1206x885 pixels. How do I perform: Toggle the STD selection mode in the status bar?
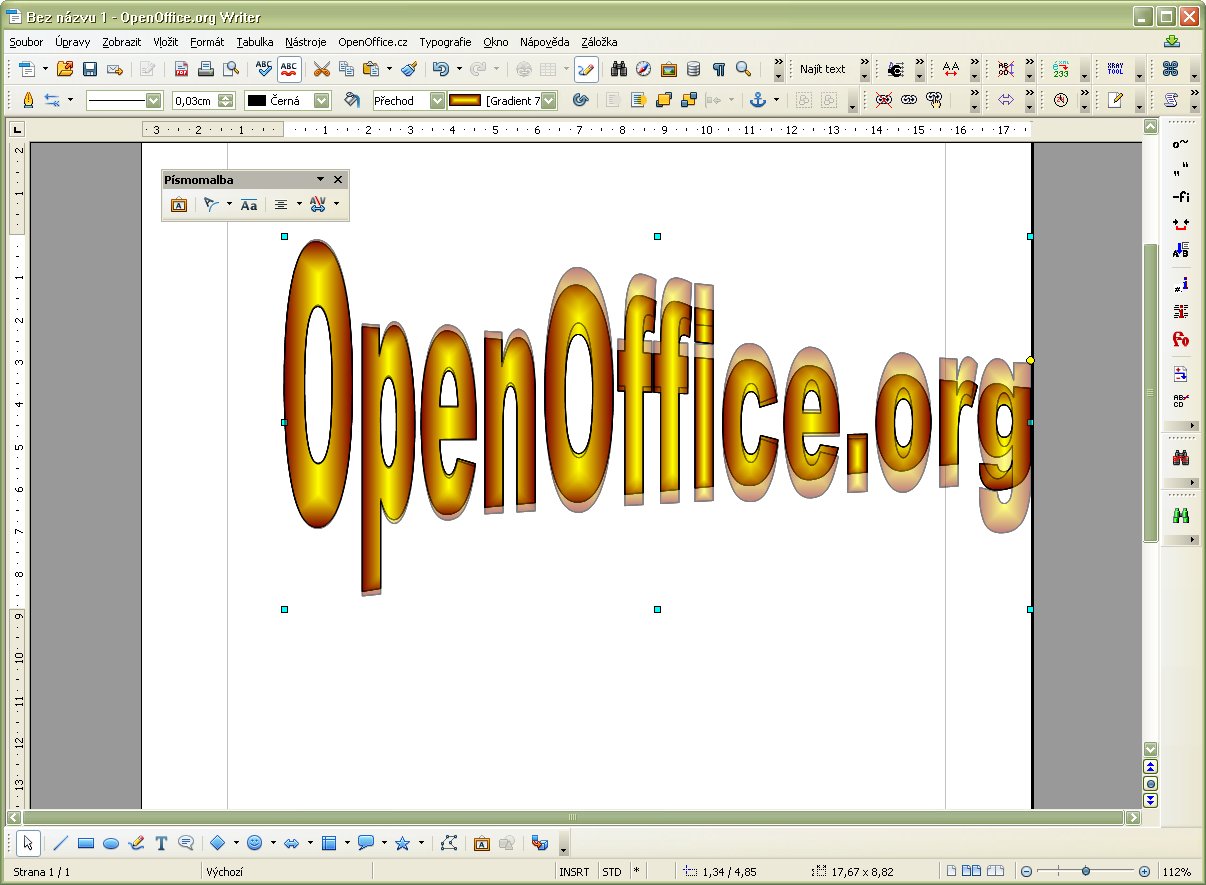(x=611, y=872)
